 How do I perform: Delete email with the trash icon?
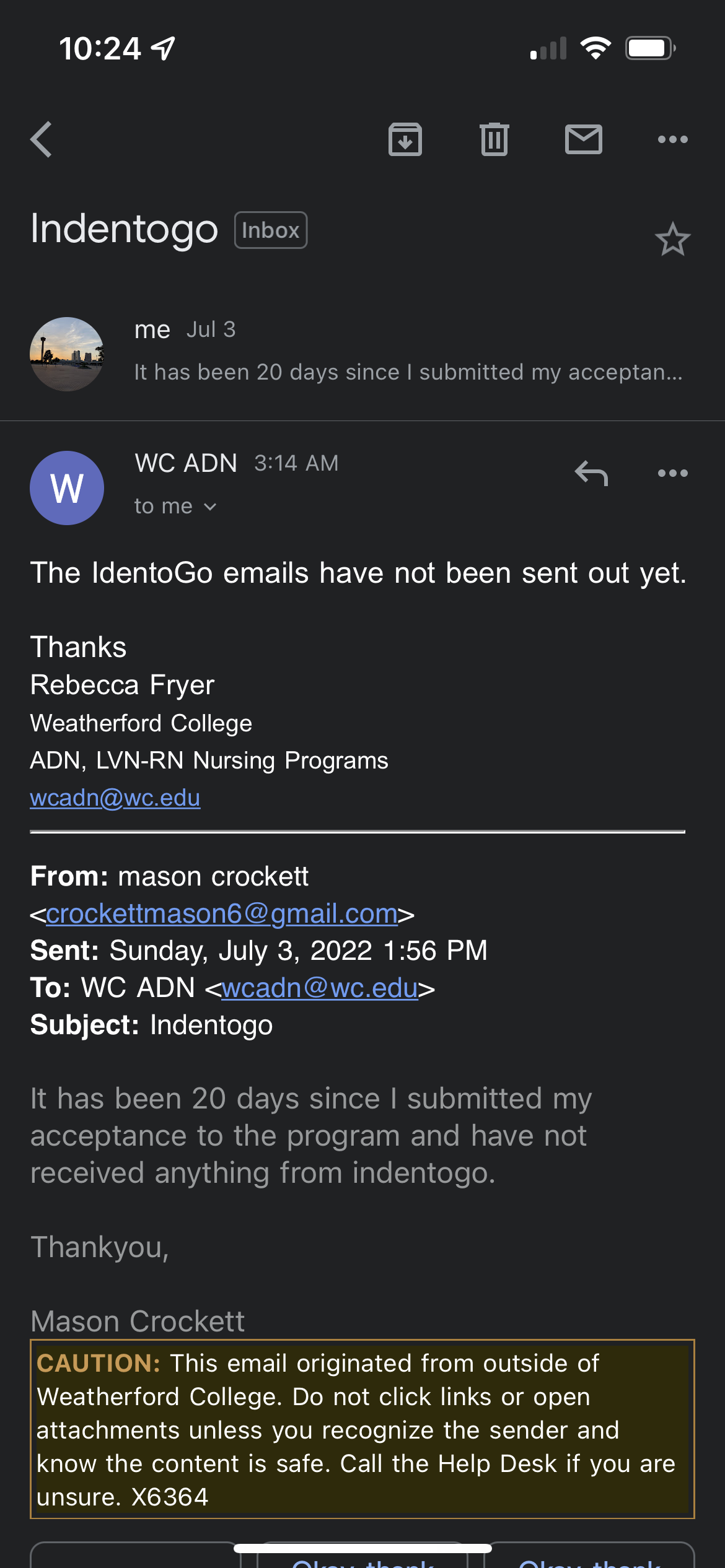point(494,139)
